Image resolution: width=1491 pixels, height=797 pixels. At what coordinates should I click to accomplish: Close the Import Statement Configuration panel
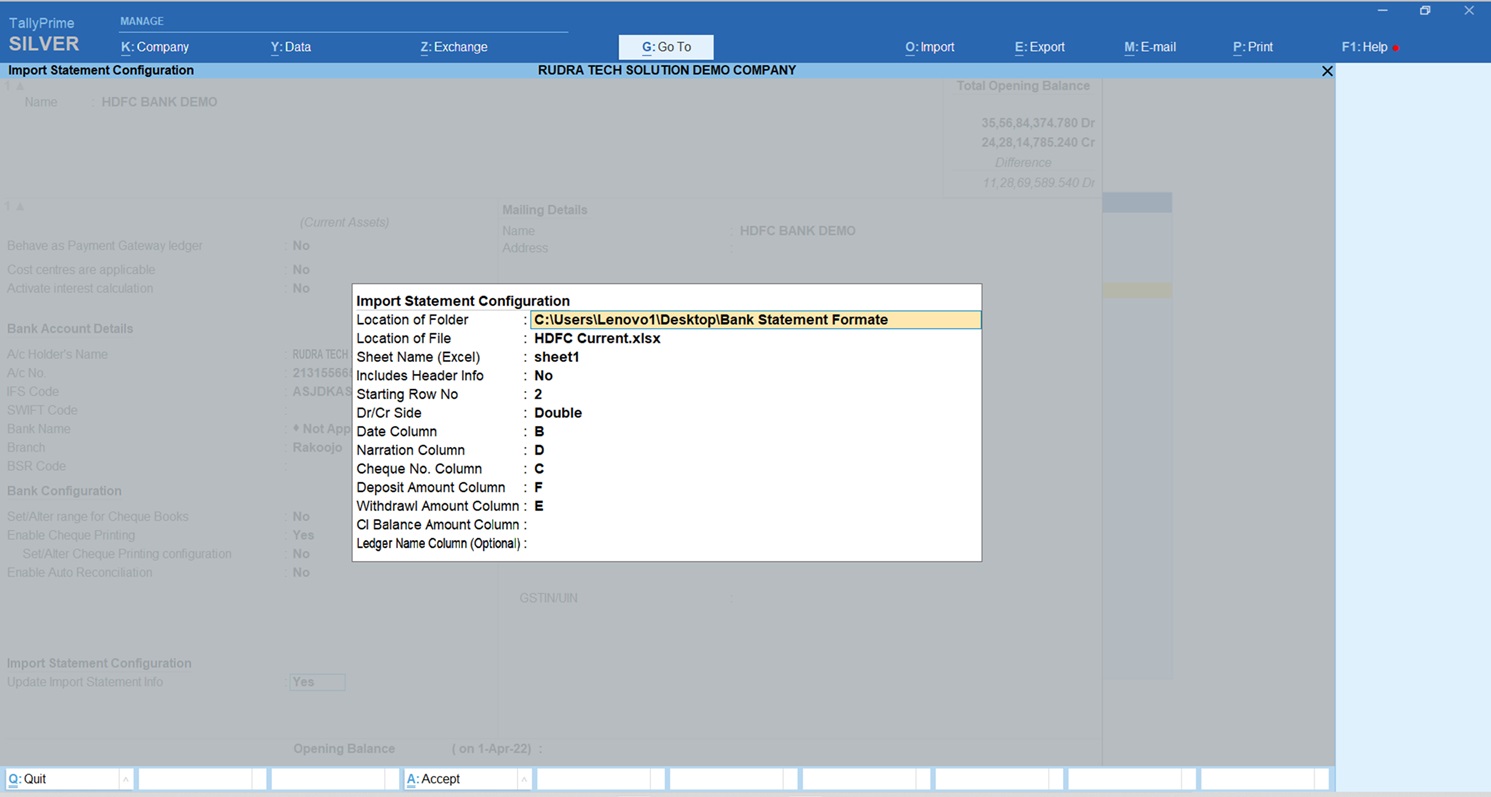pyautogui.click(x=1327, y=71)
